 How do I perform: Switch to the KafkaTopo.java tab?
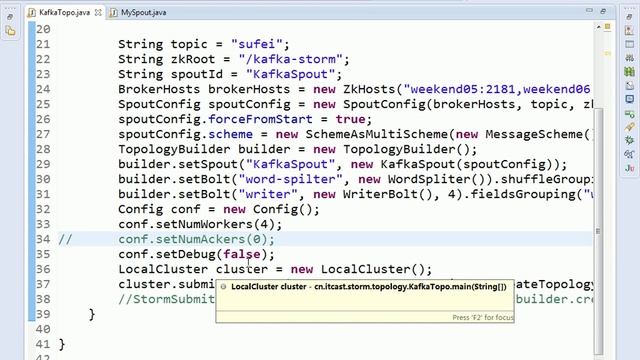[x=64, y=13]
